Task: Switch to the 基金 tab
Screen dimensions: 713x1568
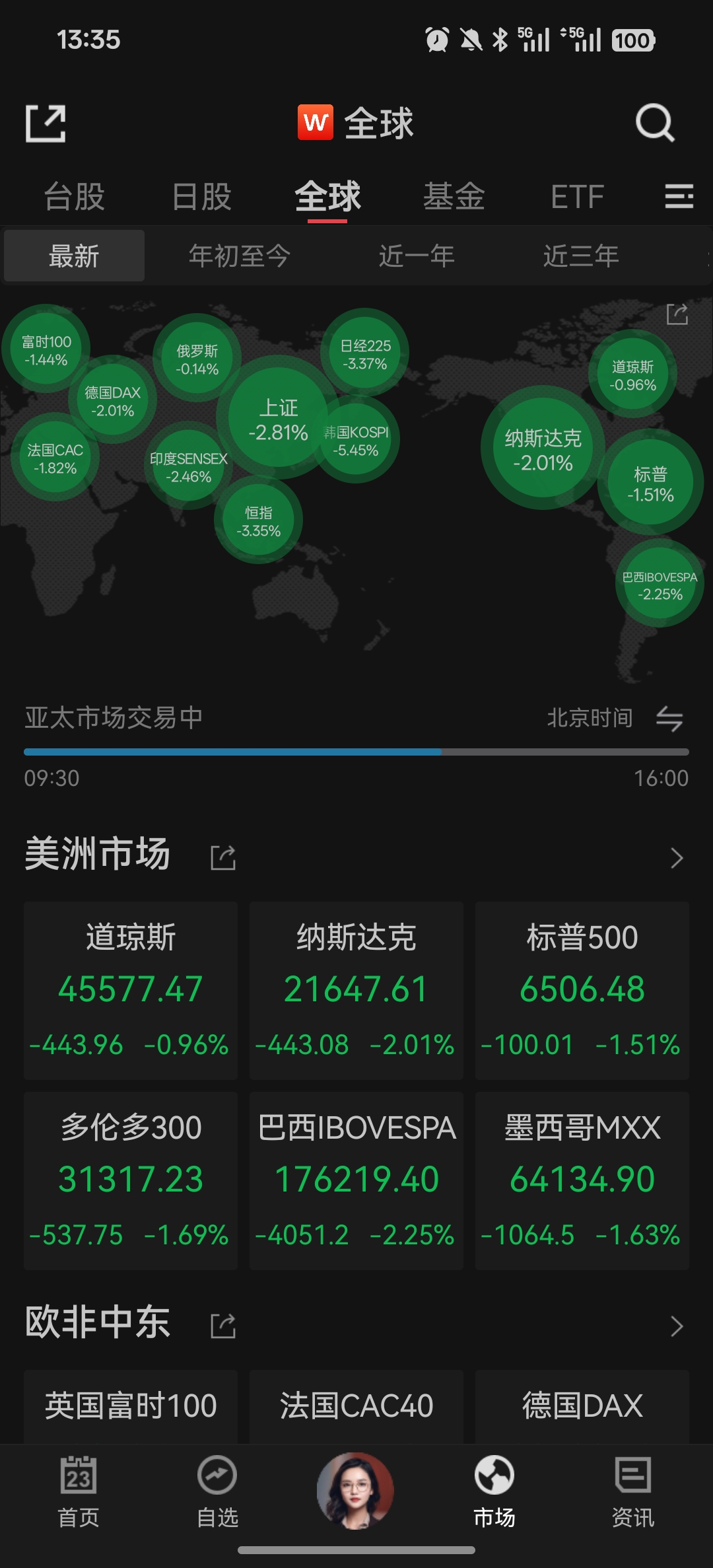Action: [x=454, y=196]
